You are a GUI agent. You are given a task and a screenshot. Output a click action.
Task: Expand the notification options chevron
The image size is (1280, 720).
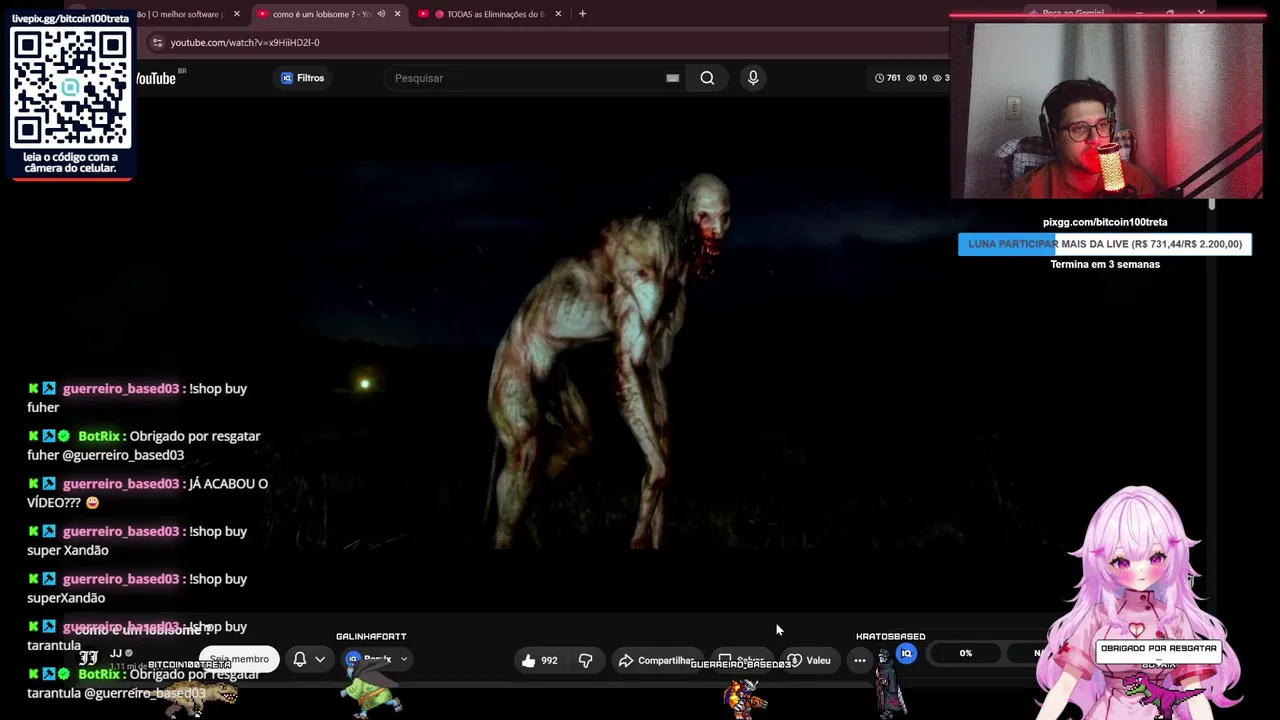320,659
